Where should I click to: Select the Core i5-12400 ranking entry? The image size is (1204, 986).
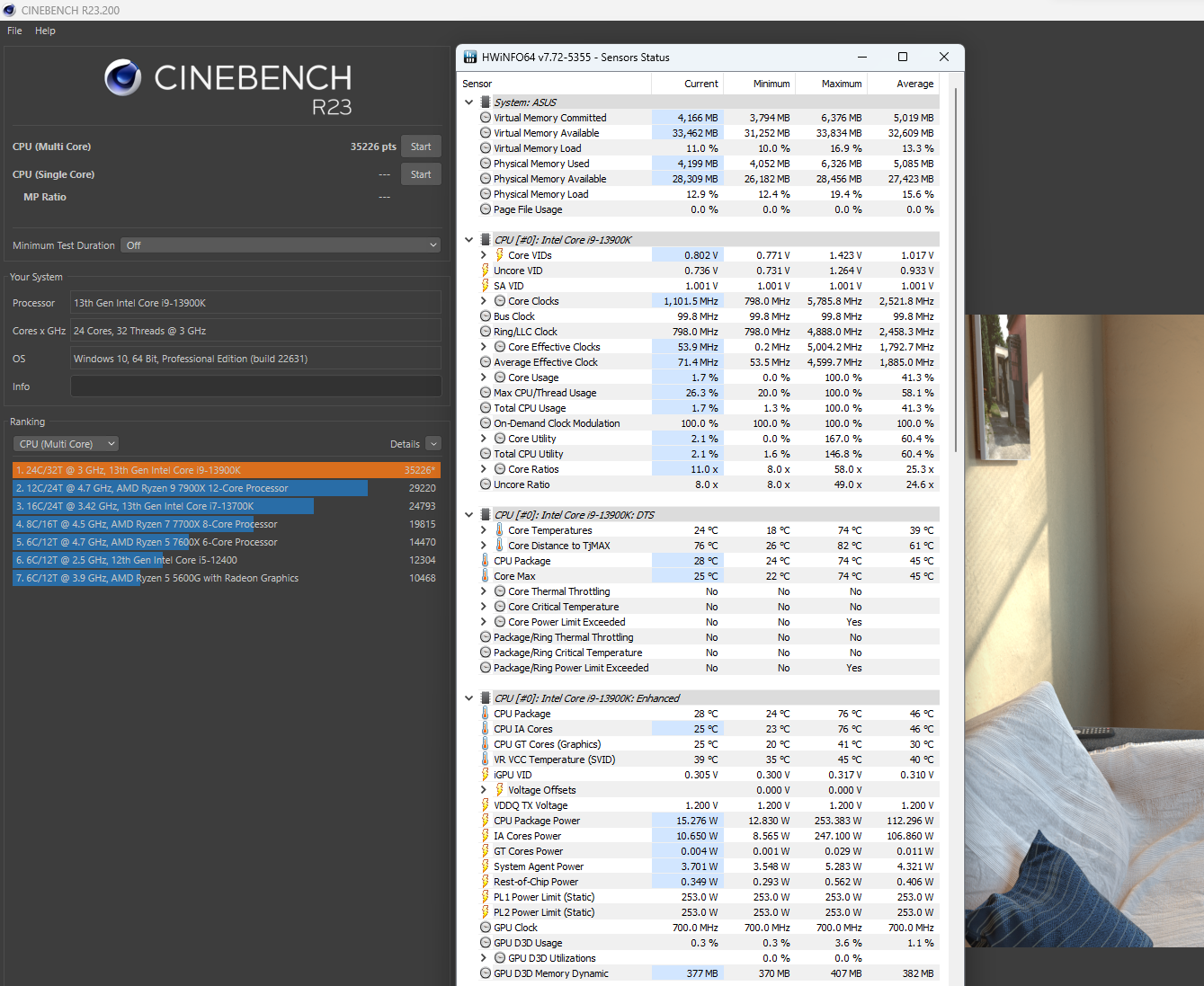pyautogui.click(x=227, y=560)
